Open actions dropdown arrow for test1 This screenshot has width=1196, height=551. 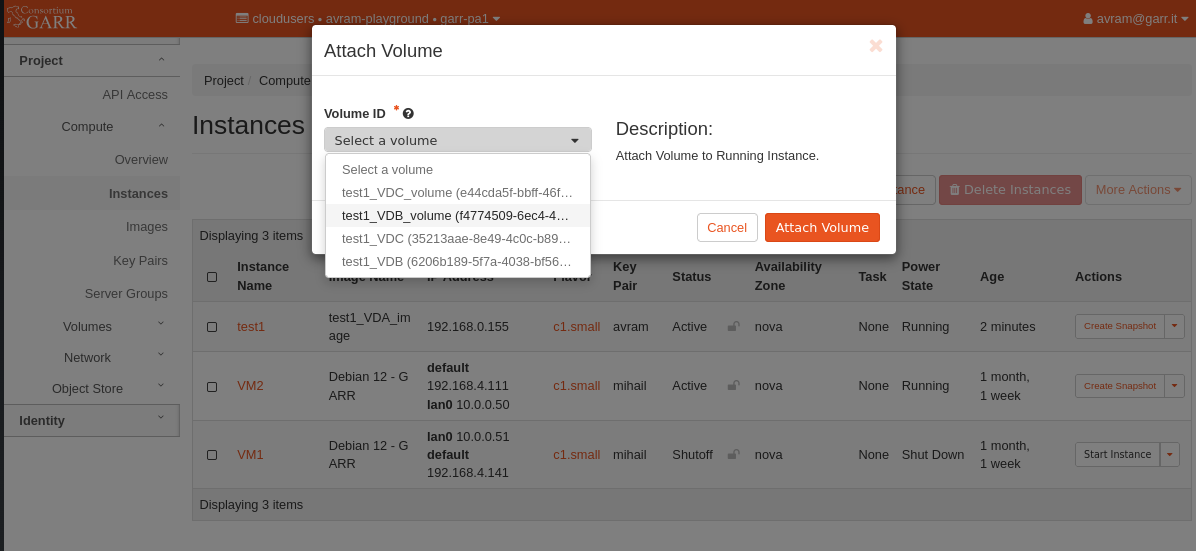[x=1174, y=326]
